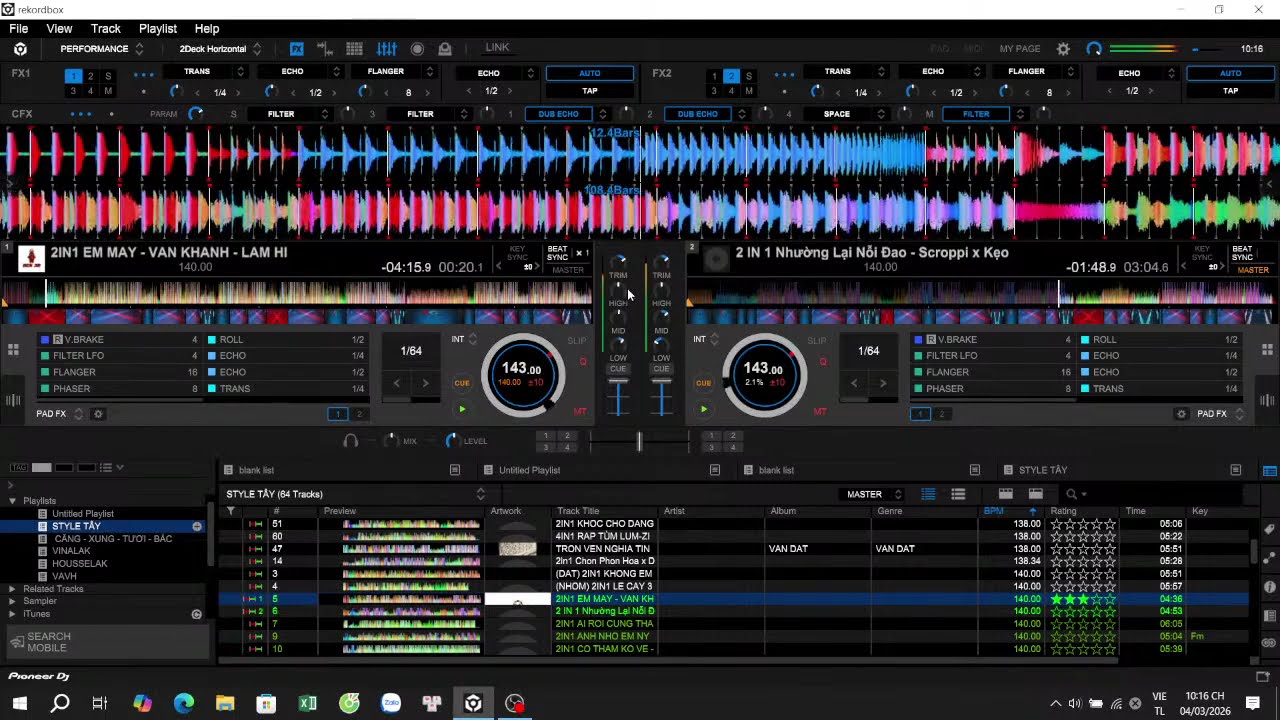Open the search magnifier in browser
This screenshot has height=720, width=1280.
point(1071,494)
